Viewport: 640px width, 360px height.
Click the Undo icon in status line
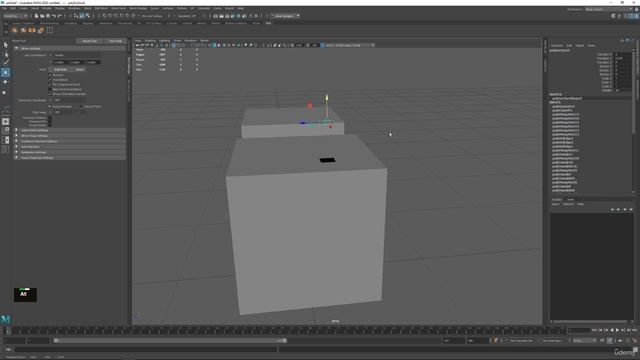pyautogui.click(x=53, y=16)
